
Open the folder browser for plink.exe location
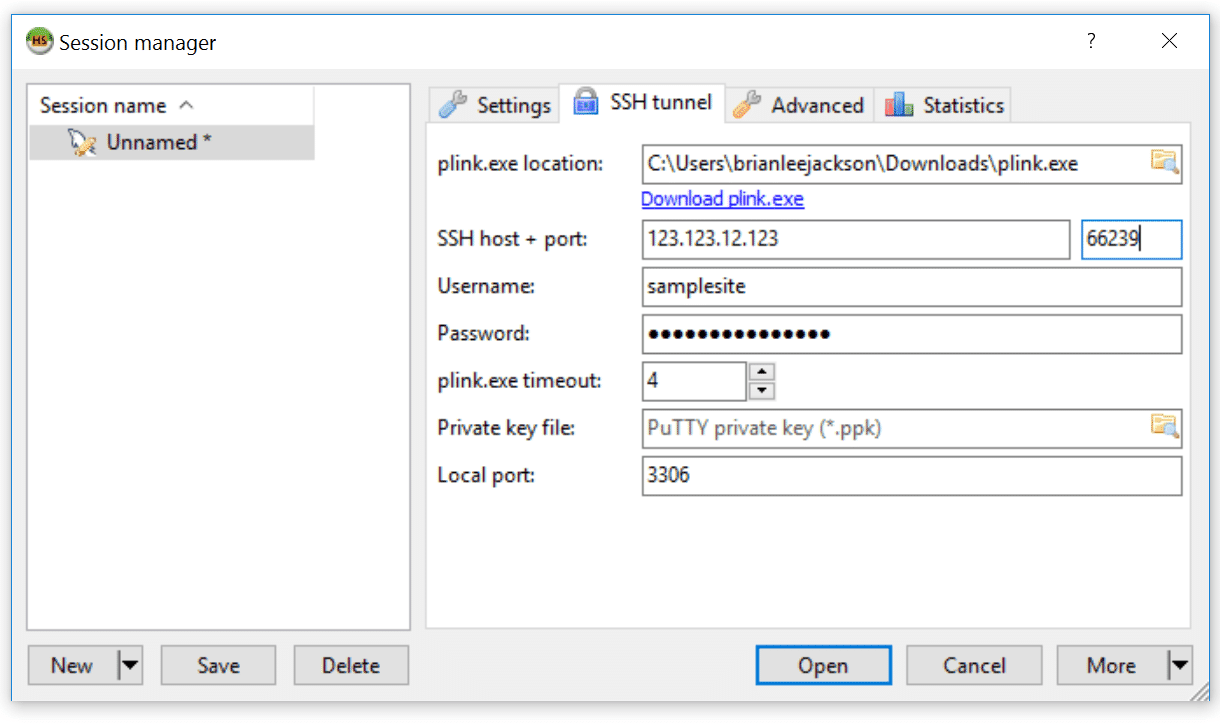1165,163
